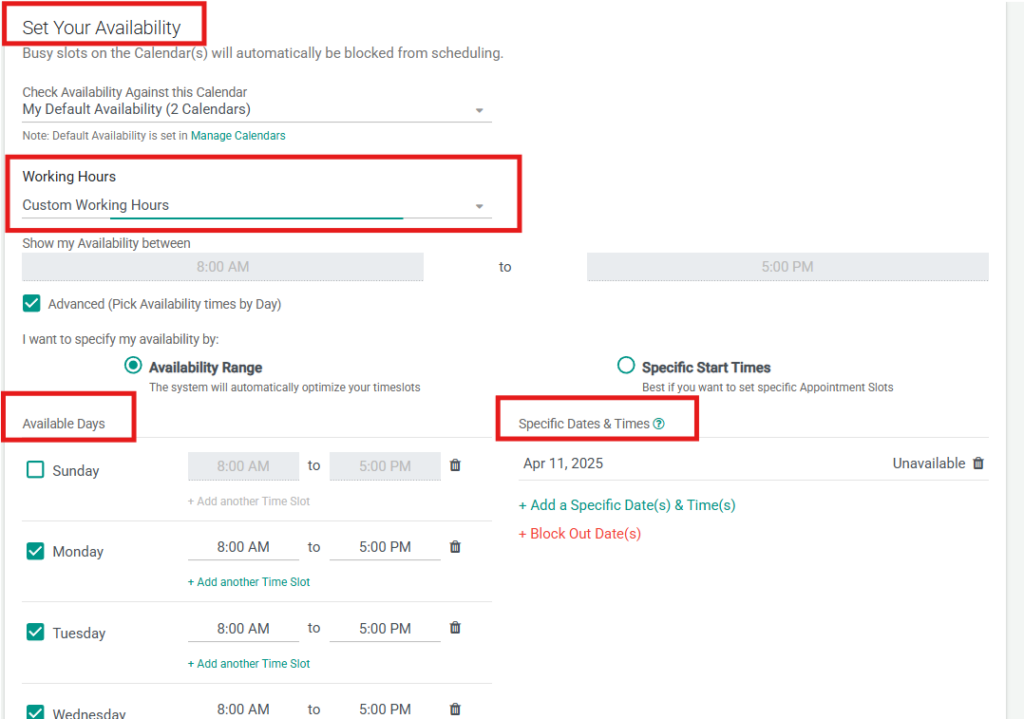Image resolution: width=1024 pixels, height=719 pixels.
Task: Click Add a Specific Date(s) & Time(s)
Action: tap(627, 505)
